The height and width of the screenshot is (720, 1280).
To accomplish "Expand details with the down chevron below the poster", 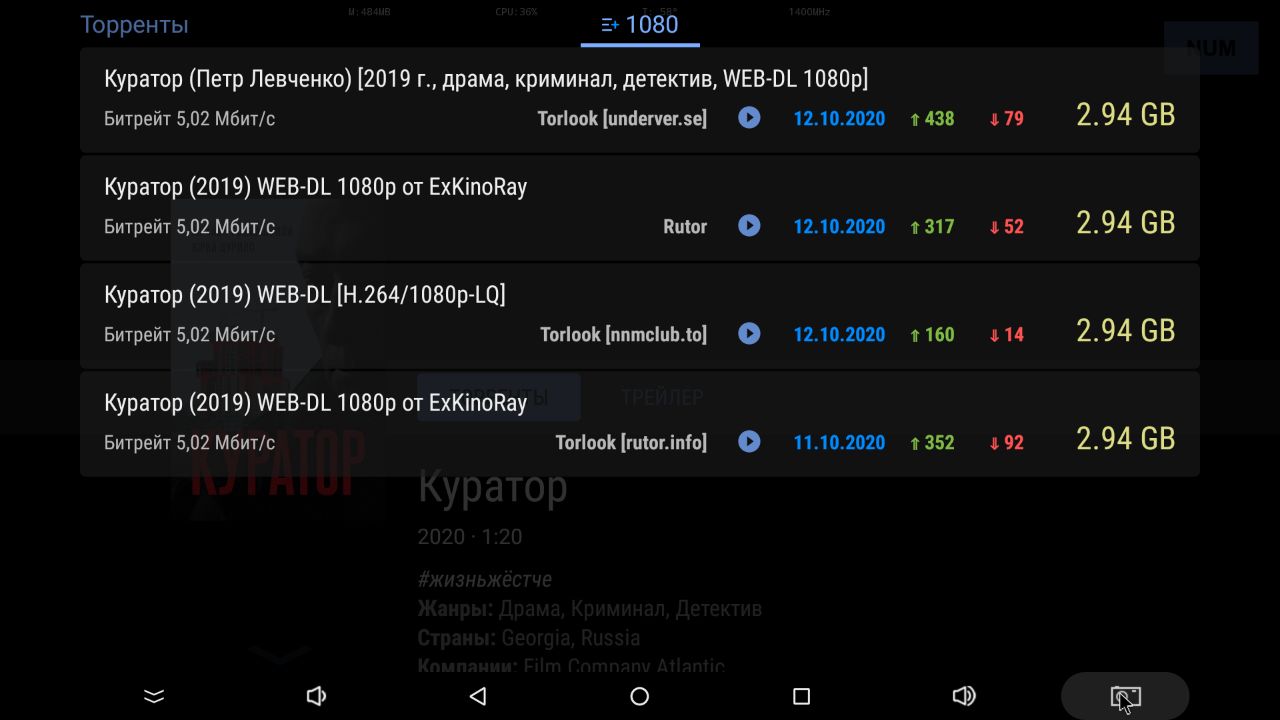I will pos(279,655).
